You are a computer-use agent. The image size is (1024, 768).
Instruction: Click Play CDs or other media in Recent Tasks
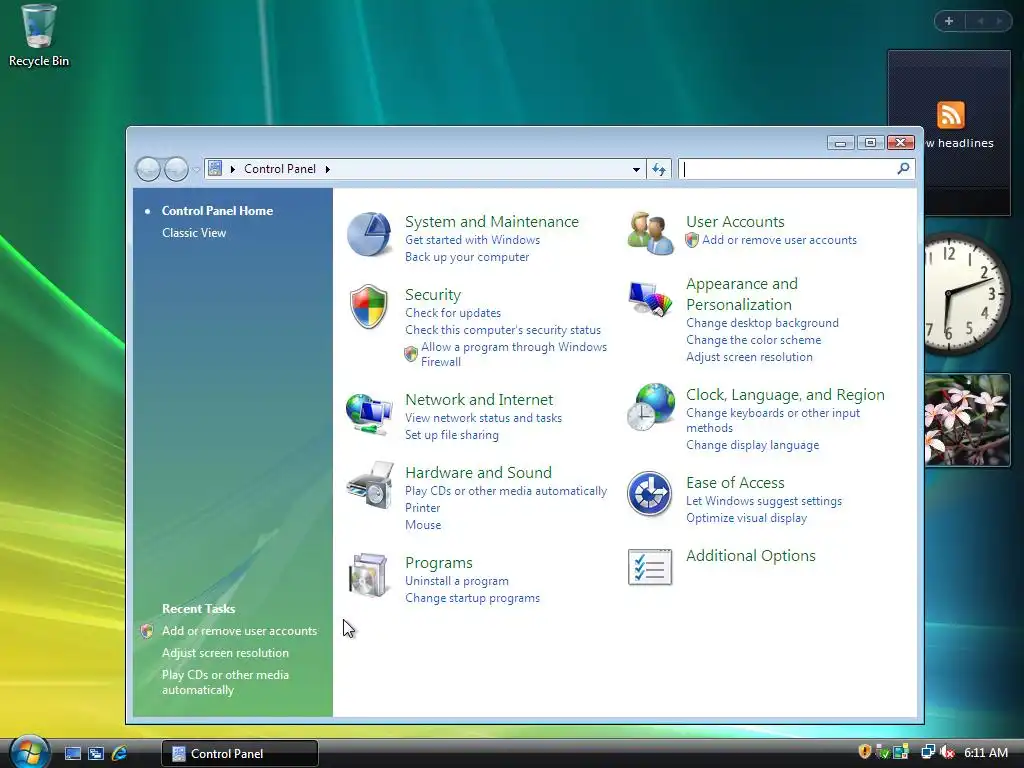coord(225,682)
